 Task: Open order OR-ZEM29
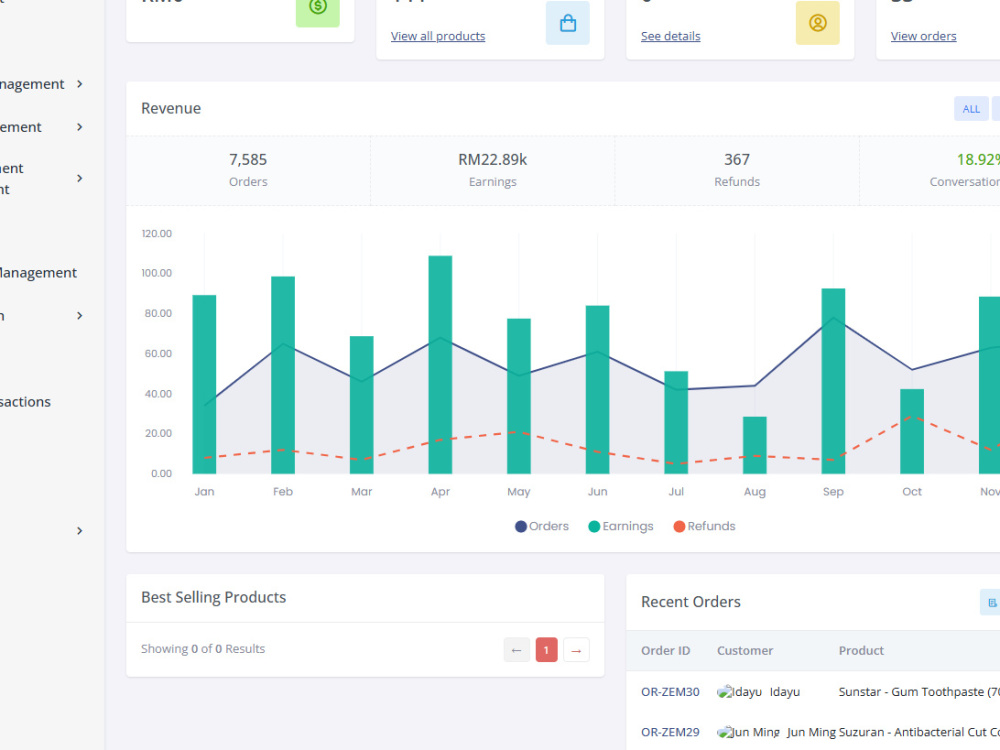click(670, 732)
